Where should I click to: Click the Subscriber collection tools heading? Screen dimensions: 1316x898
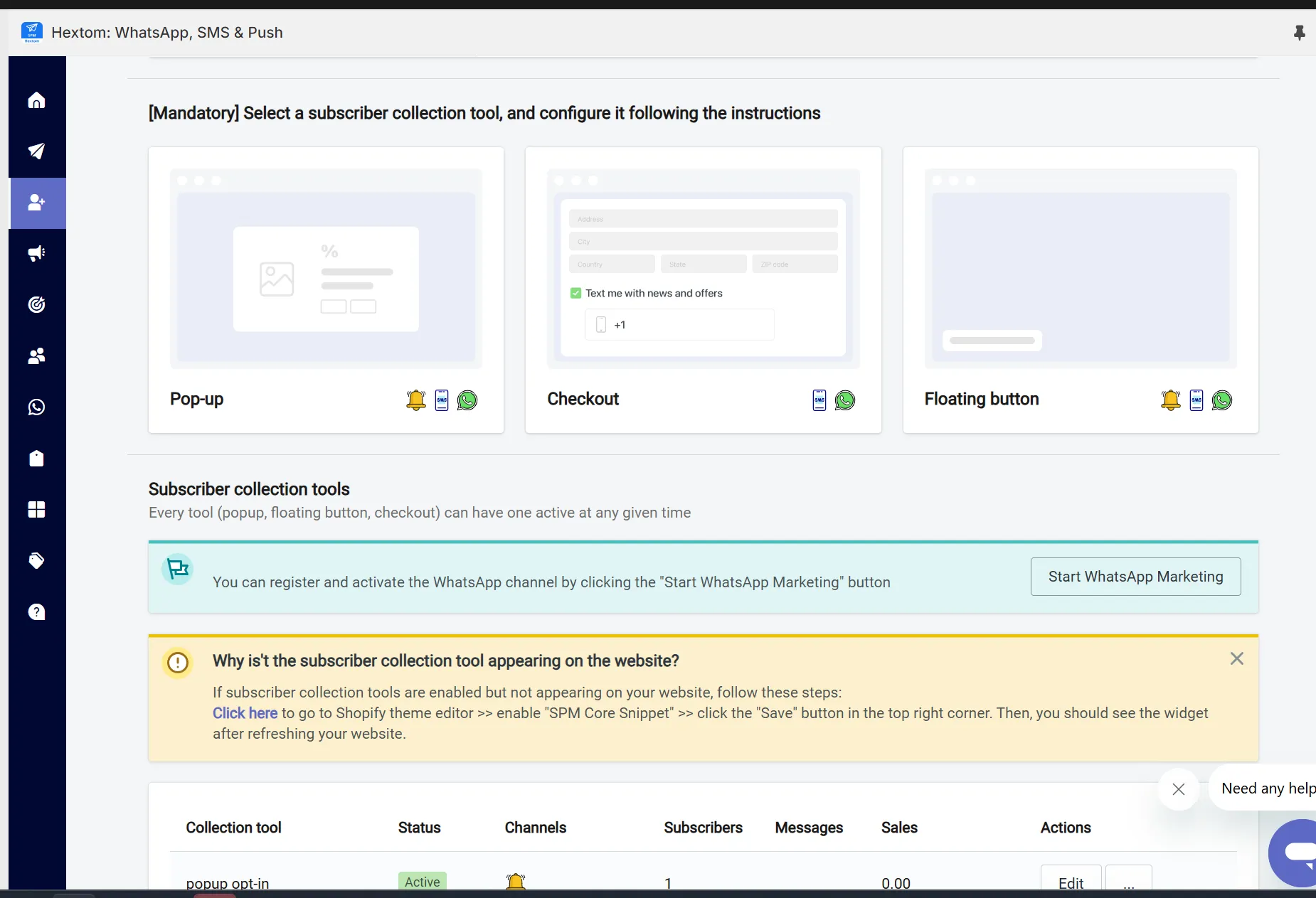(x=249, y=489)
